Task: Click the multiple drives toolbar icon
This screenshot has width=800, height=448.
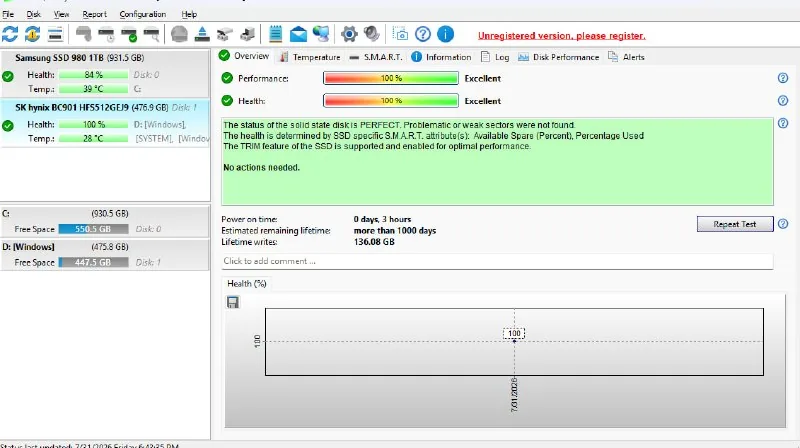Action: coord(224,34)
